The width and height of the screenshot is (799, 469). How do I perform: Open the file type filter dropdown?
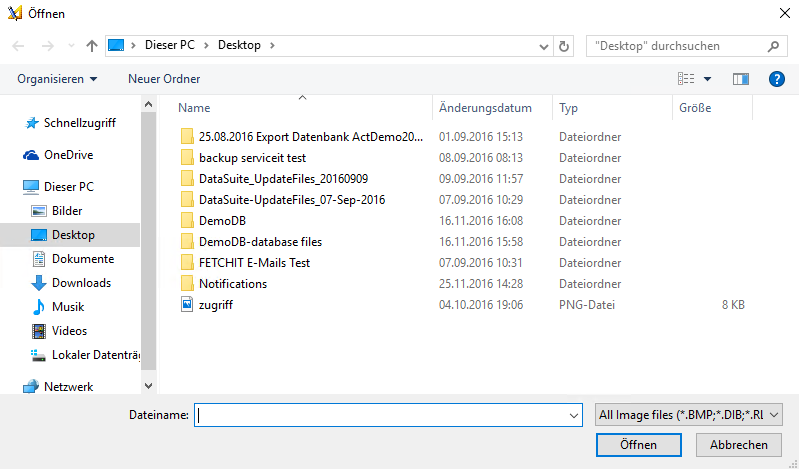(688, 415)
